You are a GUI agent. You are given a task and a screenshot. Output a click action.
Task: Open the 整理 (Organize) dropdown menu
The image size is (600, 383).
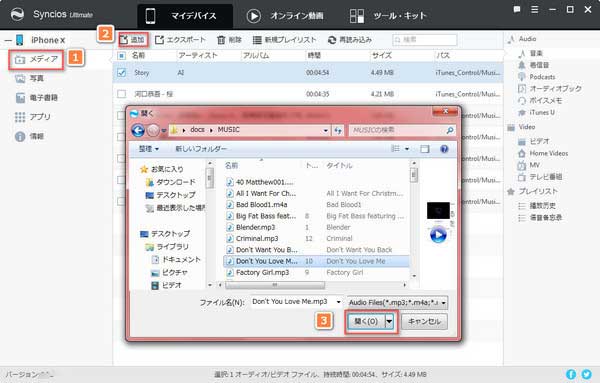(148, 149)
